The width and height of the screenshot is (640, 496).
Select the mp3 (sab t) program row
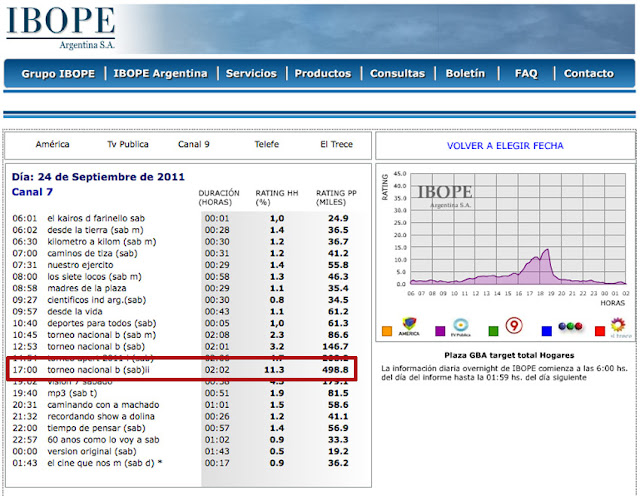pyautogui.click(x=180, y=393)
